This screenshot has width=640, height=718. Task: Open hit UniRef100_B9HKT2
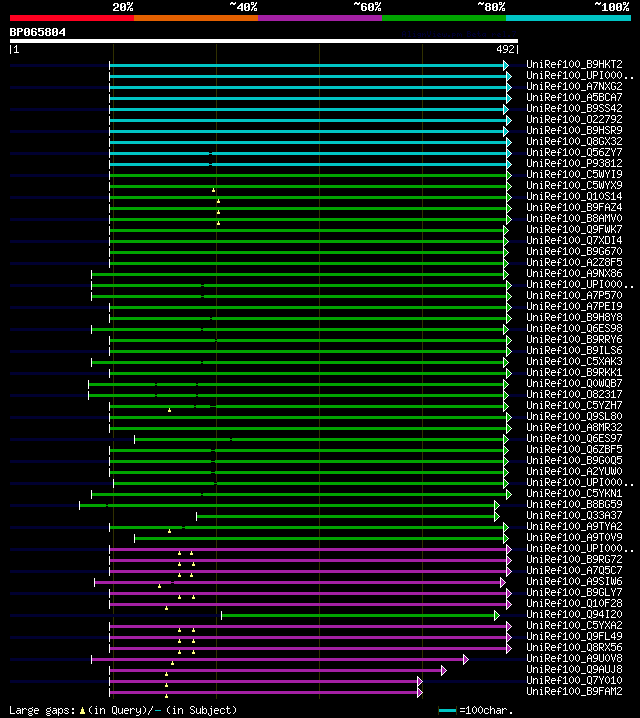pos(574,64)
